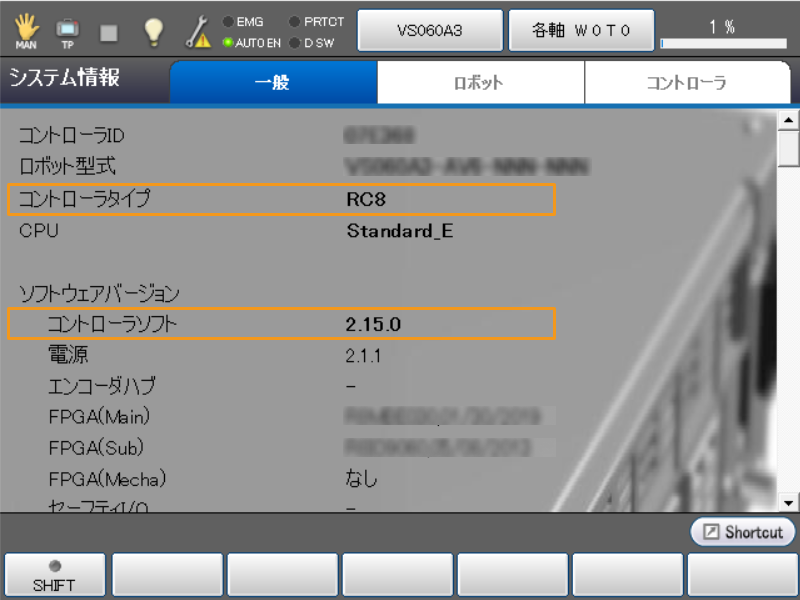Select the RC8 value
The width and height of the screenshot is (800, 600).
click(366, 199)
